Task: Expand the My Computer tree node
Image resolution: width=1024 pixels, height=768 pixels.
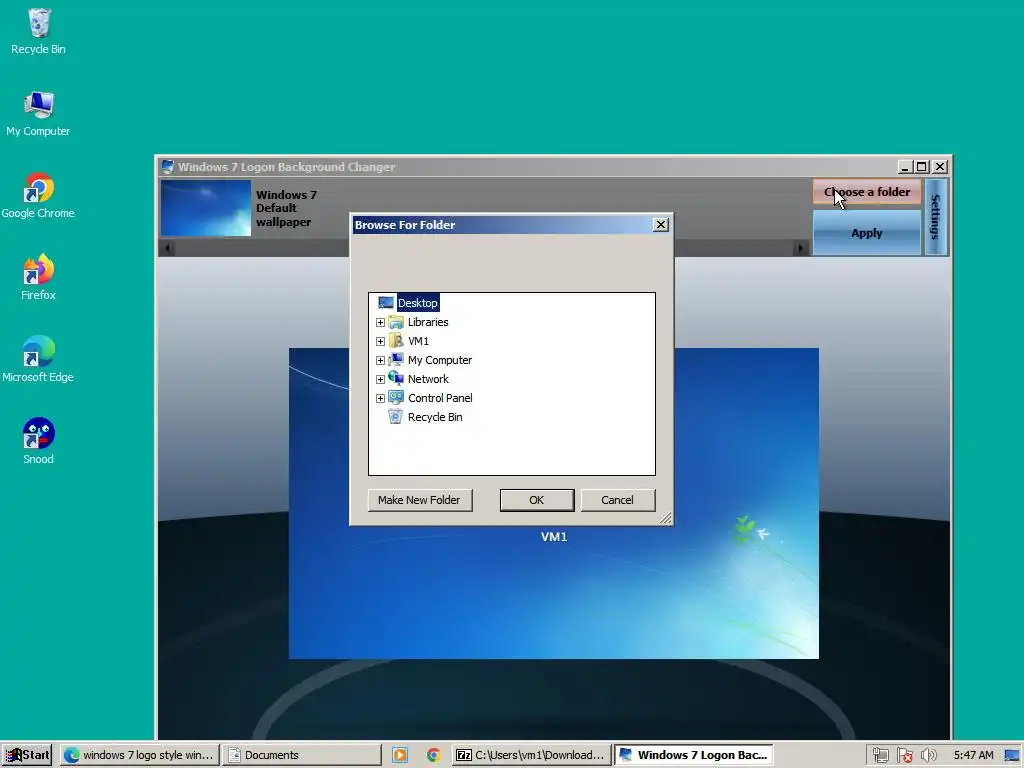Action: 380,360
